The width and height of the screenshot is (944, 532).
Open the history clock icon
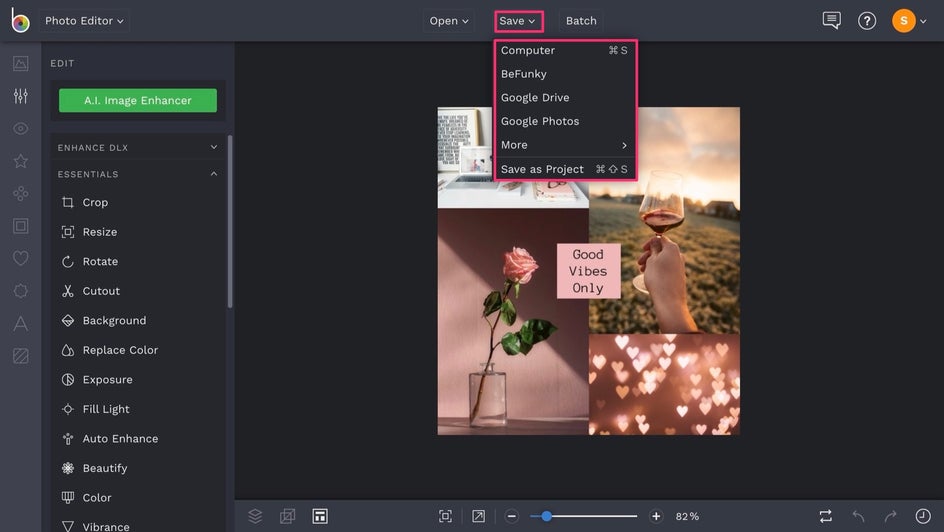click(x=923, y=516)
